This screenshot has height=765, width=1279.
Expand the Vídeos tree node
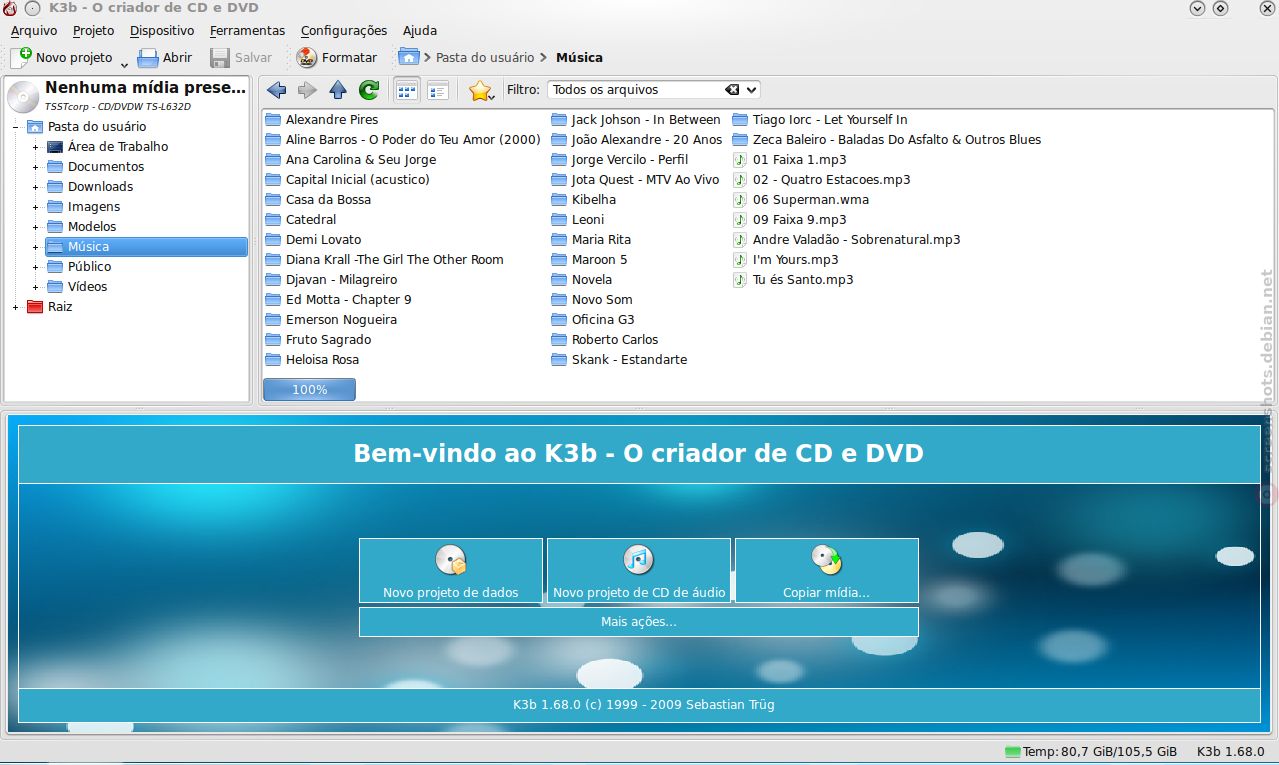pyautogui.click(x=35, y=287)
